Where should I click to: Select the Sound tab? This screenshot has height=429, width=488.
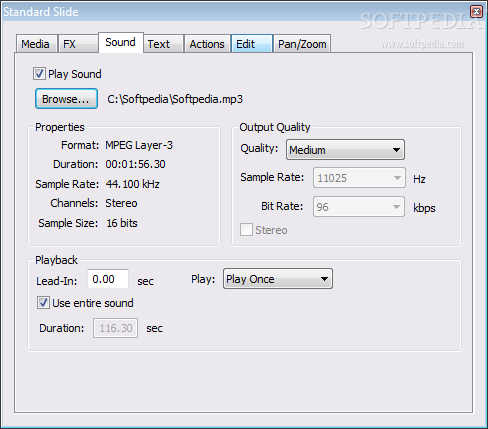coord(121,42)
